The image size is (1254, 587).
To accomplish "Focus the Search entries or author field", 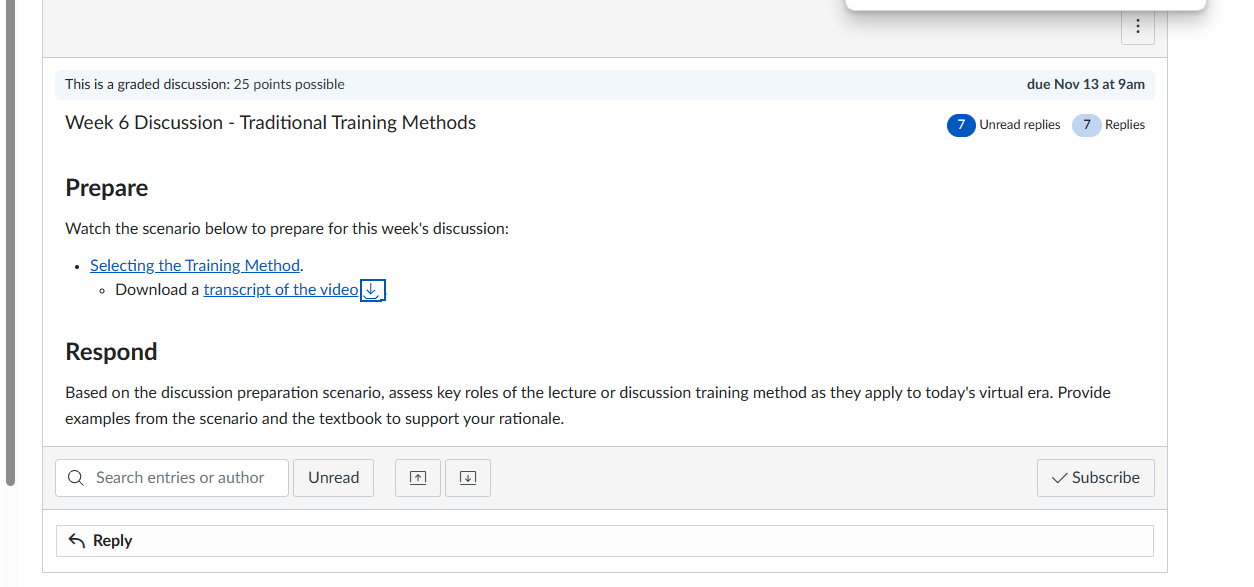I will (x=172, y=478).
